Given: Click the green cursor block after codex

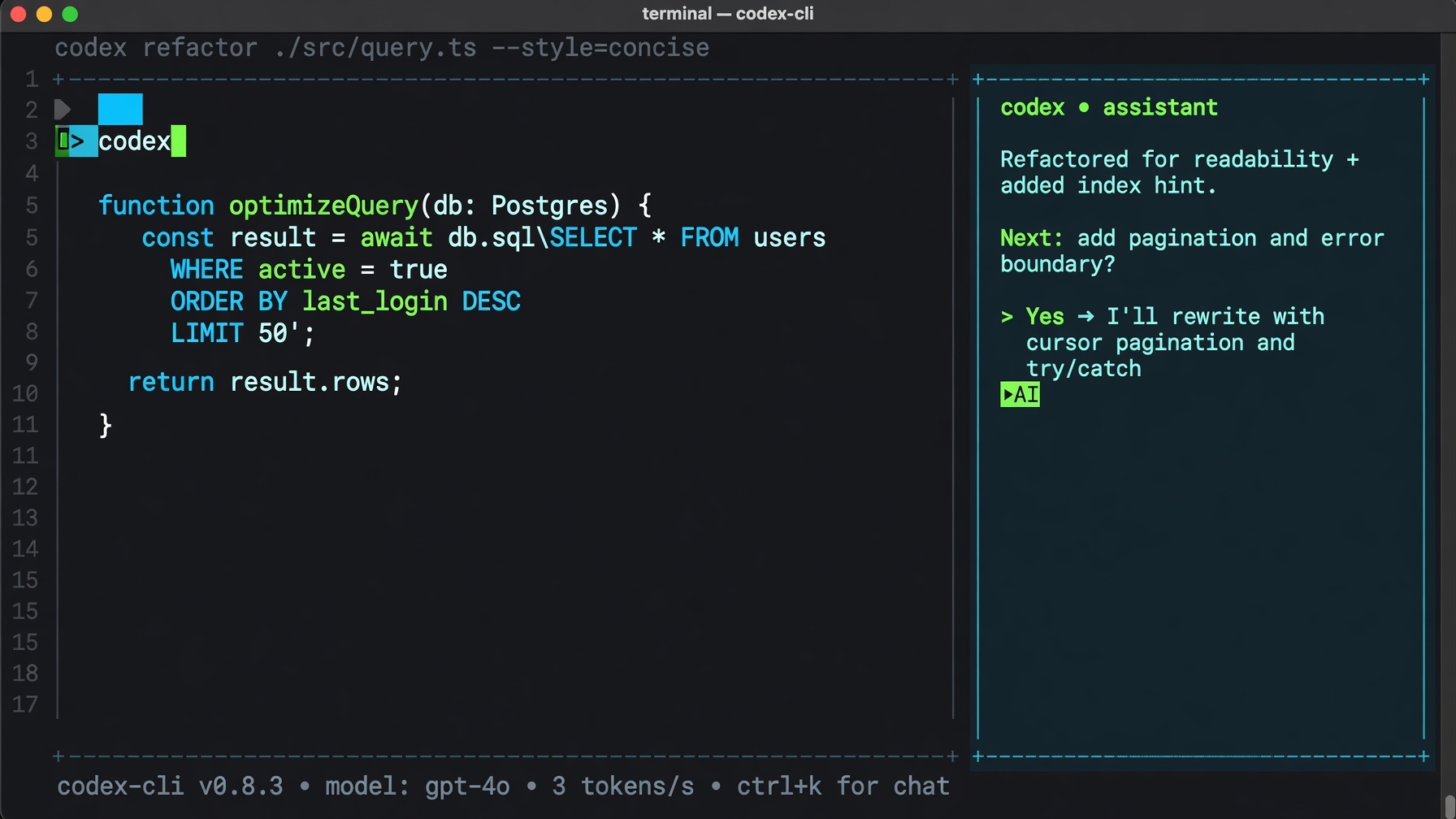Looking at the screenshot, I should (179, 141).
